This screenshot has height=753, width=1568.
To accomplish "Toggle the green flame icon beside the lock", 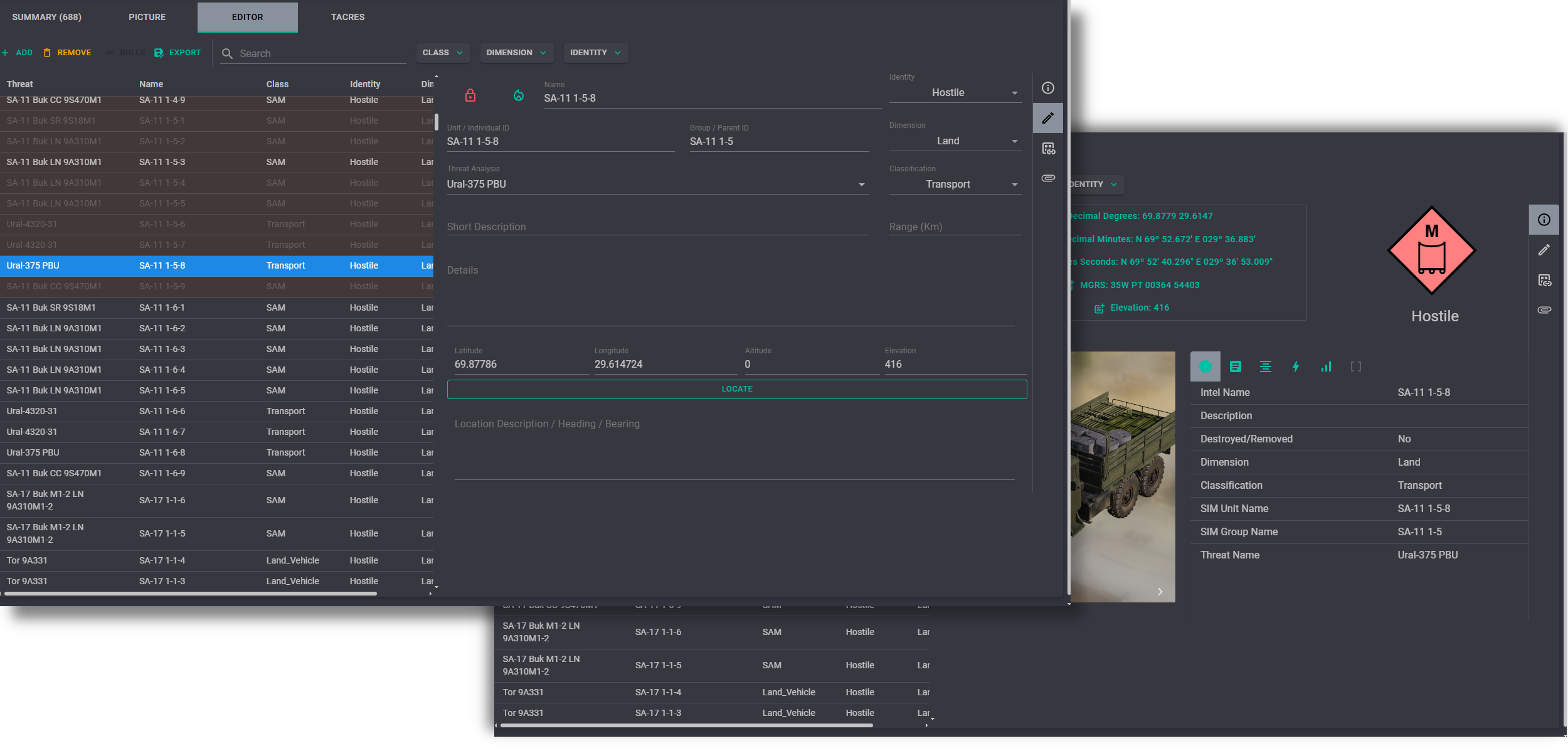I will [519, 95].
